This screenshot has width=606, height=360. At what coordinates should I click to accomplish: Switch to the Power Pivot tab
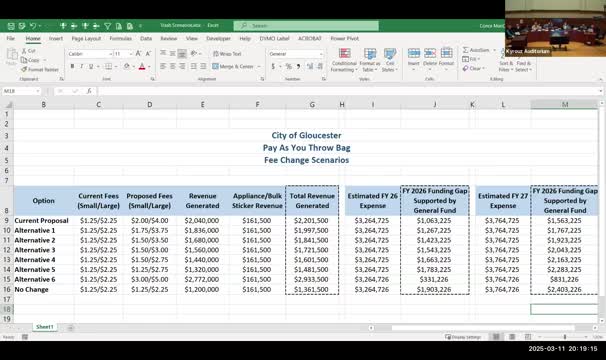[x=344, y=38]
